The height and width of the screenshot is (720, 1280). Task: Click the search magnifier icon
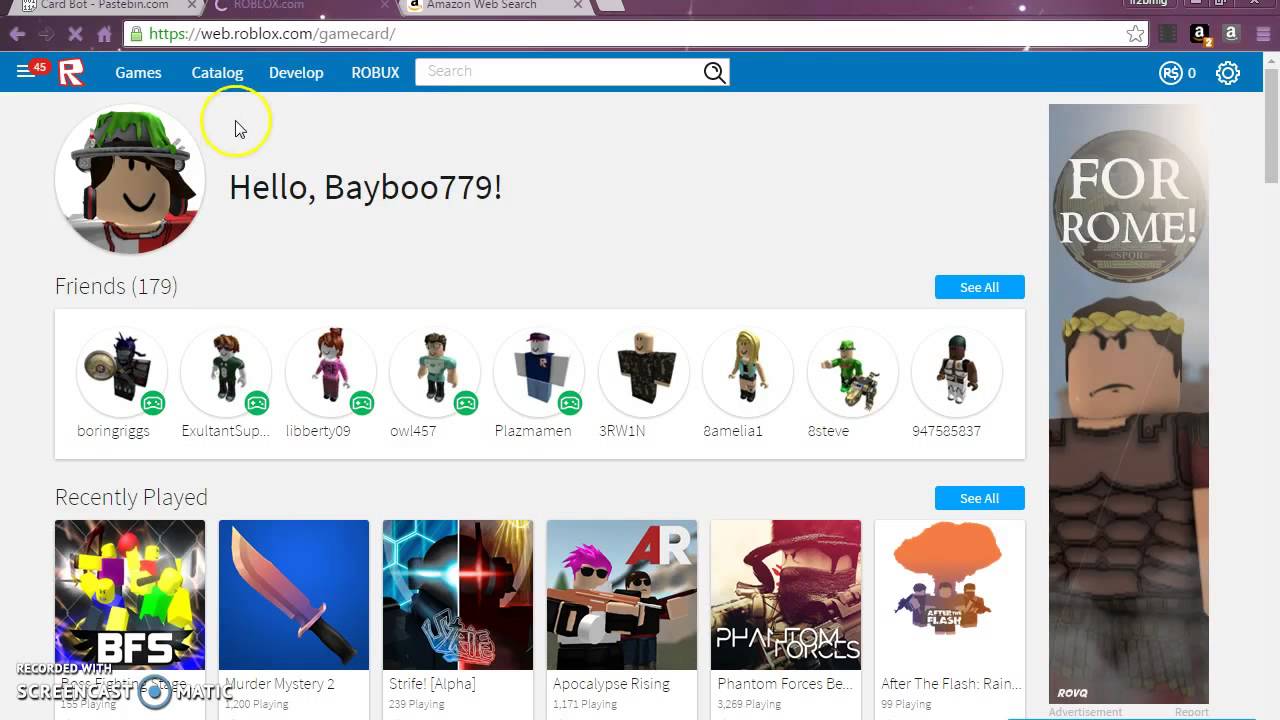pos(714,72)
